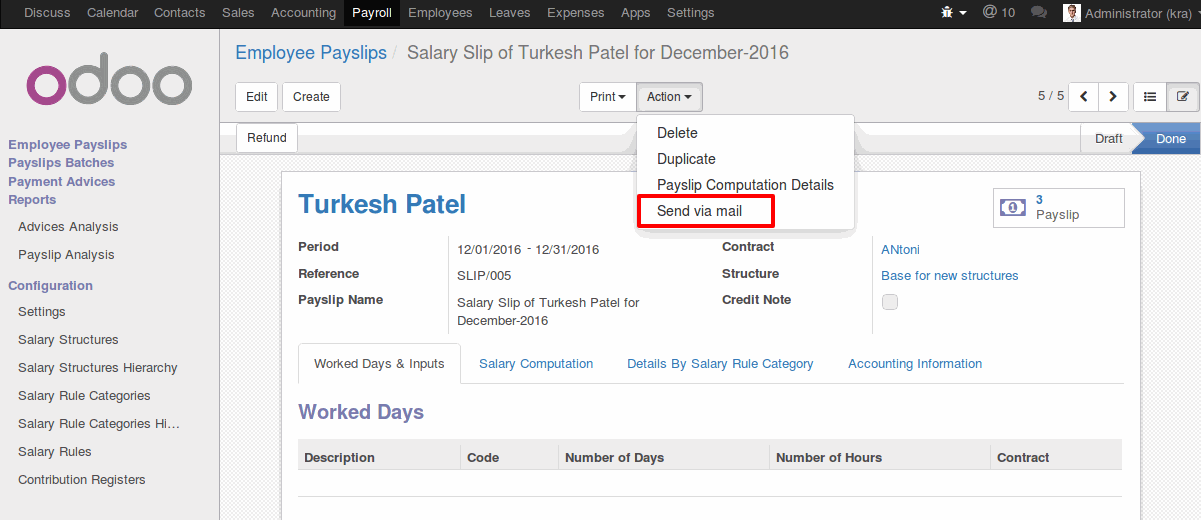Viewport: 1201px width, 520px height.
Task: Switch to Worked Days & Inputs tab
Action: click(379, 364)
